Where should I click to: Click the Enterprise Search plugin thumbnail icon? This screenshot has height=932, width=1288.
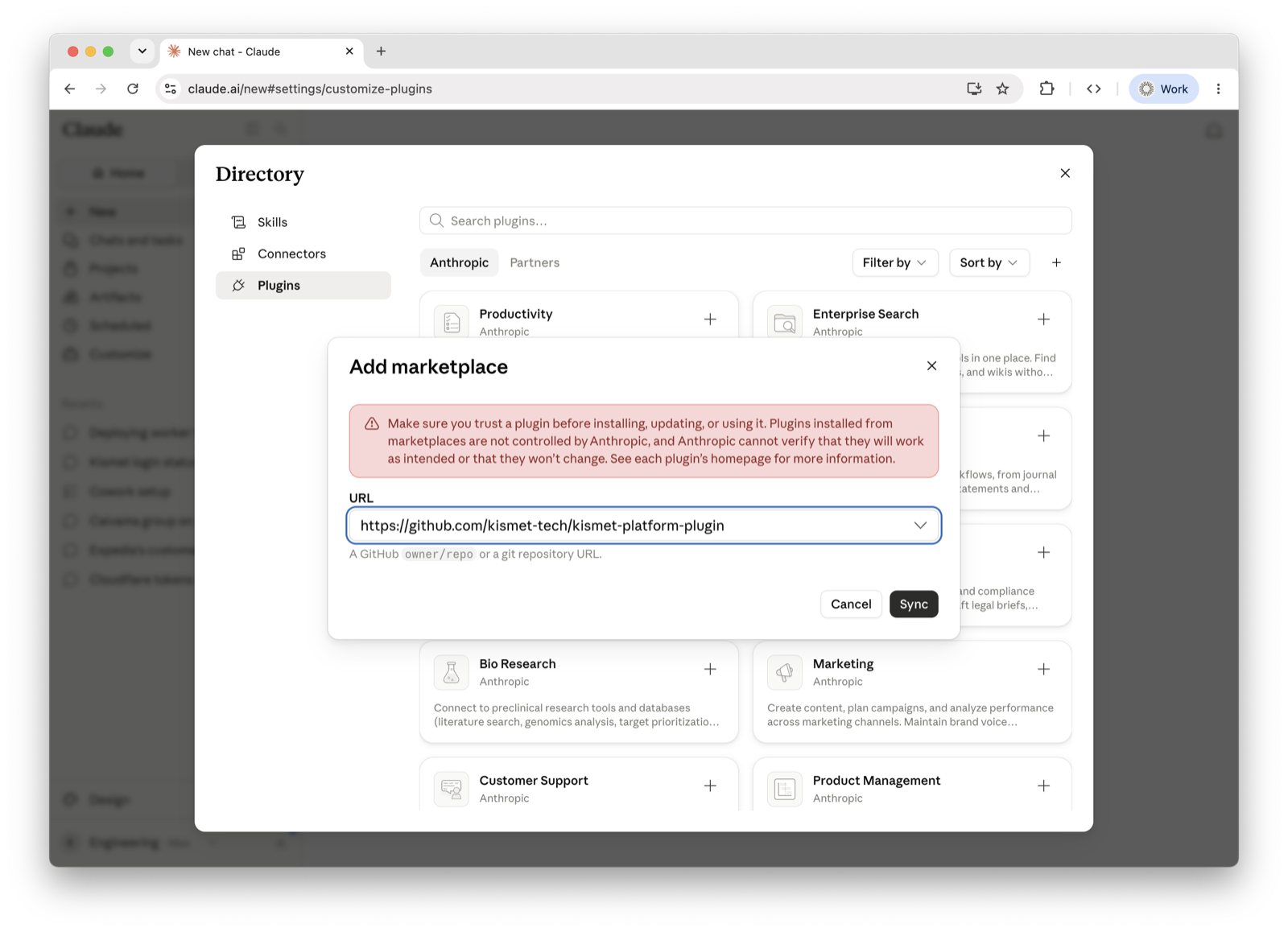(x=785, y=322)
